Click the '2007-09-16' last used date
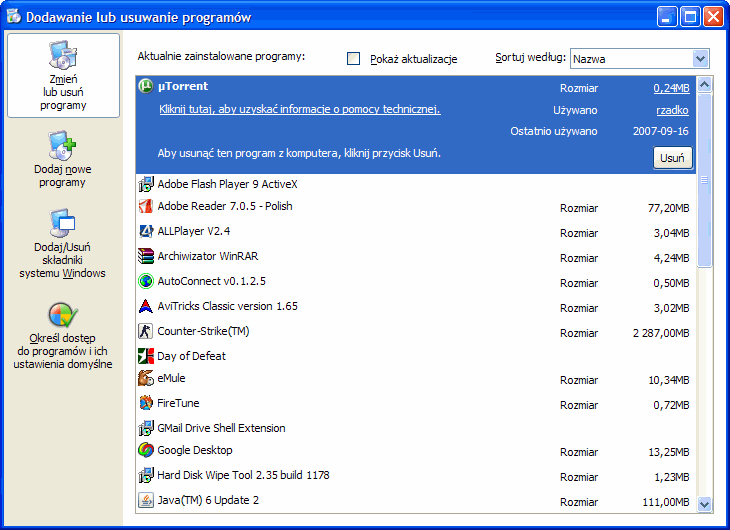 661,131
